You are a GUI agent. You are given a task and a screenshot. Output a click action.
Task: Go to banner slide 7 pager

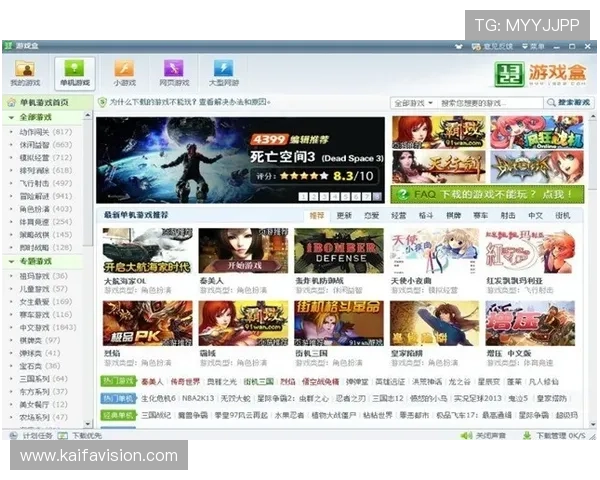click(x=367, y=196)
